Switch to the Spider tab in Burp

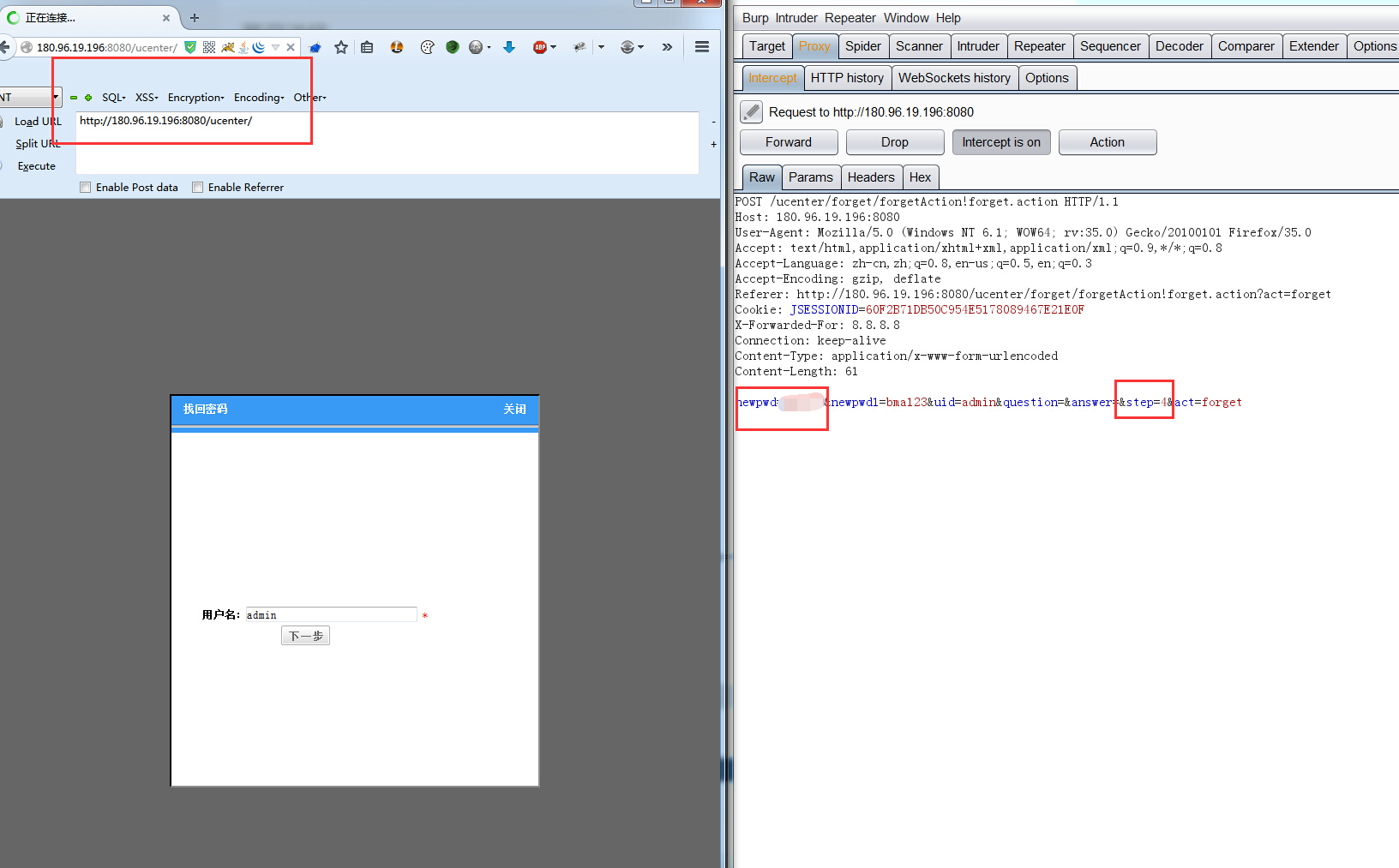[x=863, y=46]
